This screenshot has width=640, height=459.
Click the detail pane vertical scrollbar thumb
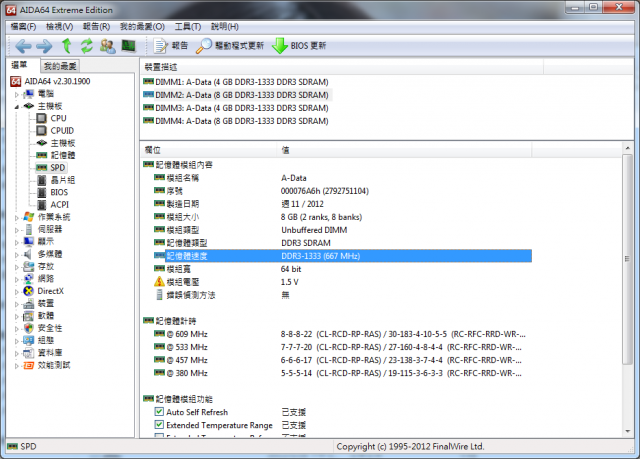(627, 259)
